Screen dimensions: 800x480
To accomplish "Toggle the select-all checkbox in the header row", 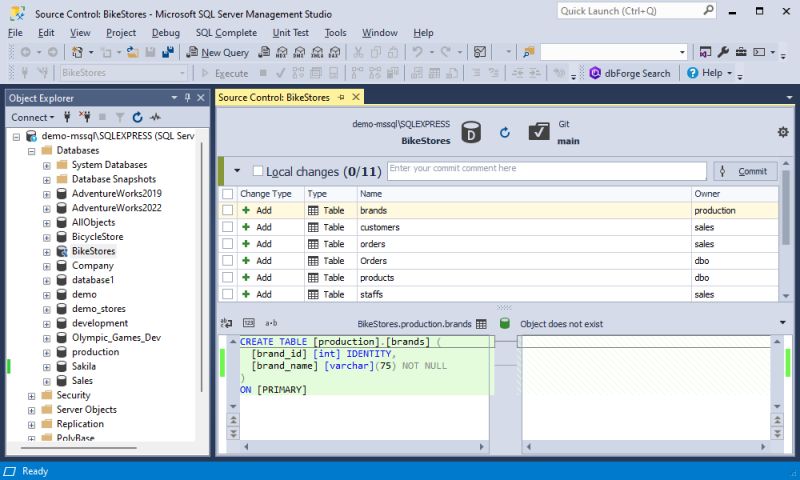I will [228, 194].
